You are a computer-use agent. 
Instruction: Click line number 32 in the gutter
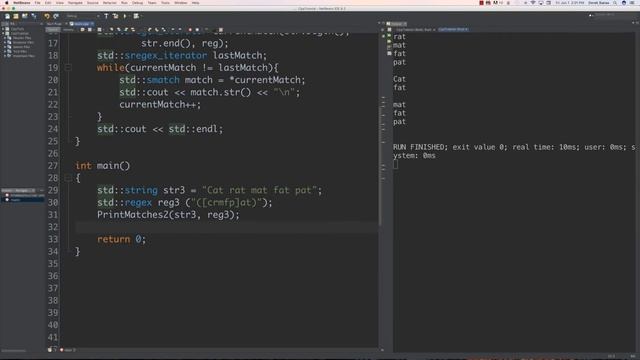(x=53, y=227)
